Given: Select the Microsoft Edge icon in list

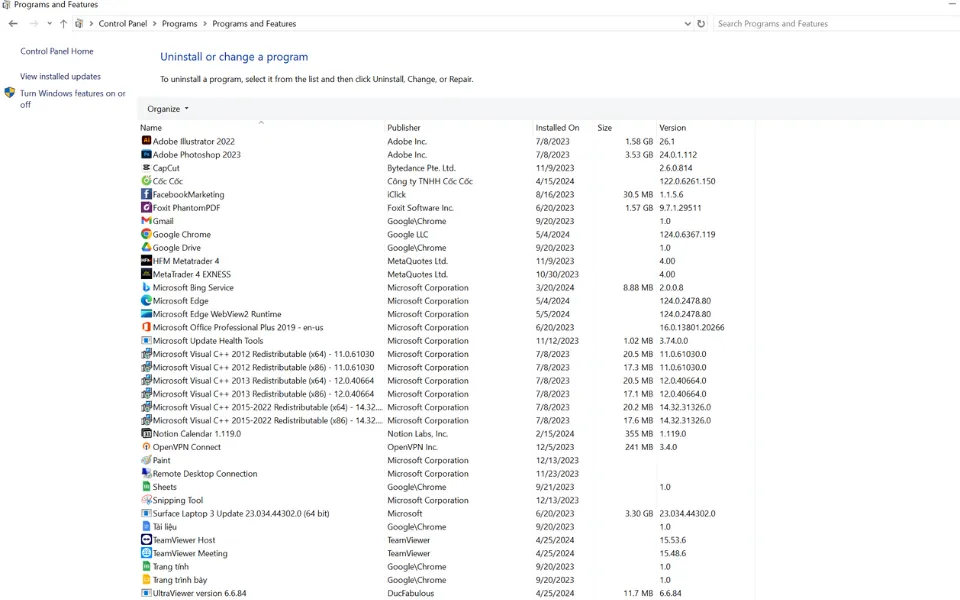Looking at the screenshot, I should [x=146, y=301].
